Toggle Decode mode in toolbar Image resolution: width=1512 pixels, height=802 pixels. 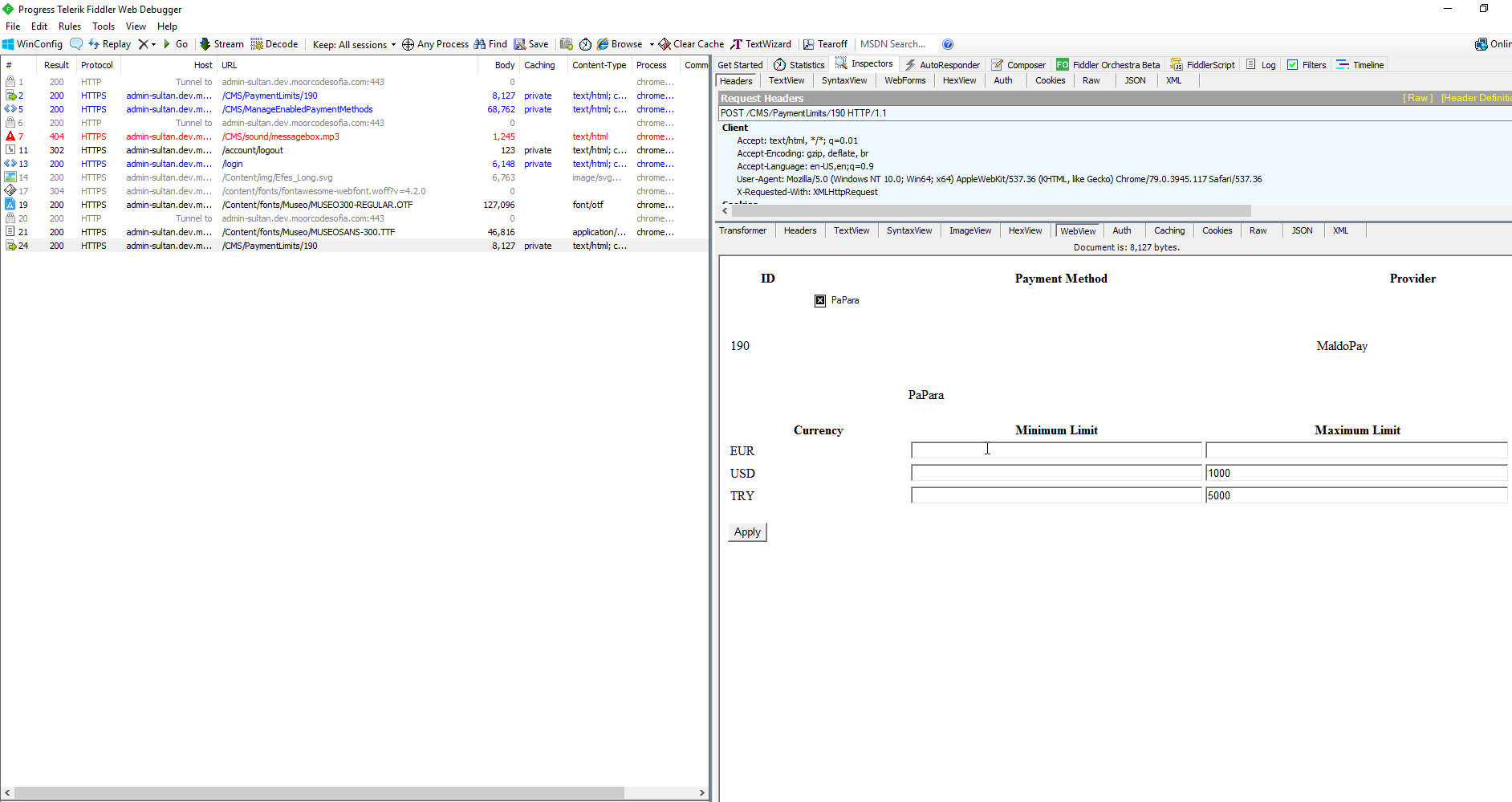coord(274,44)
